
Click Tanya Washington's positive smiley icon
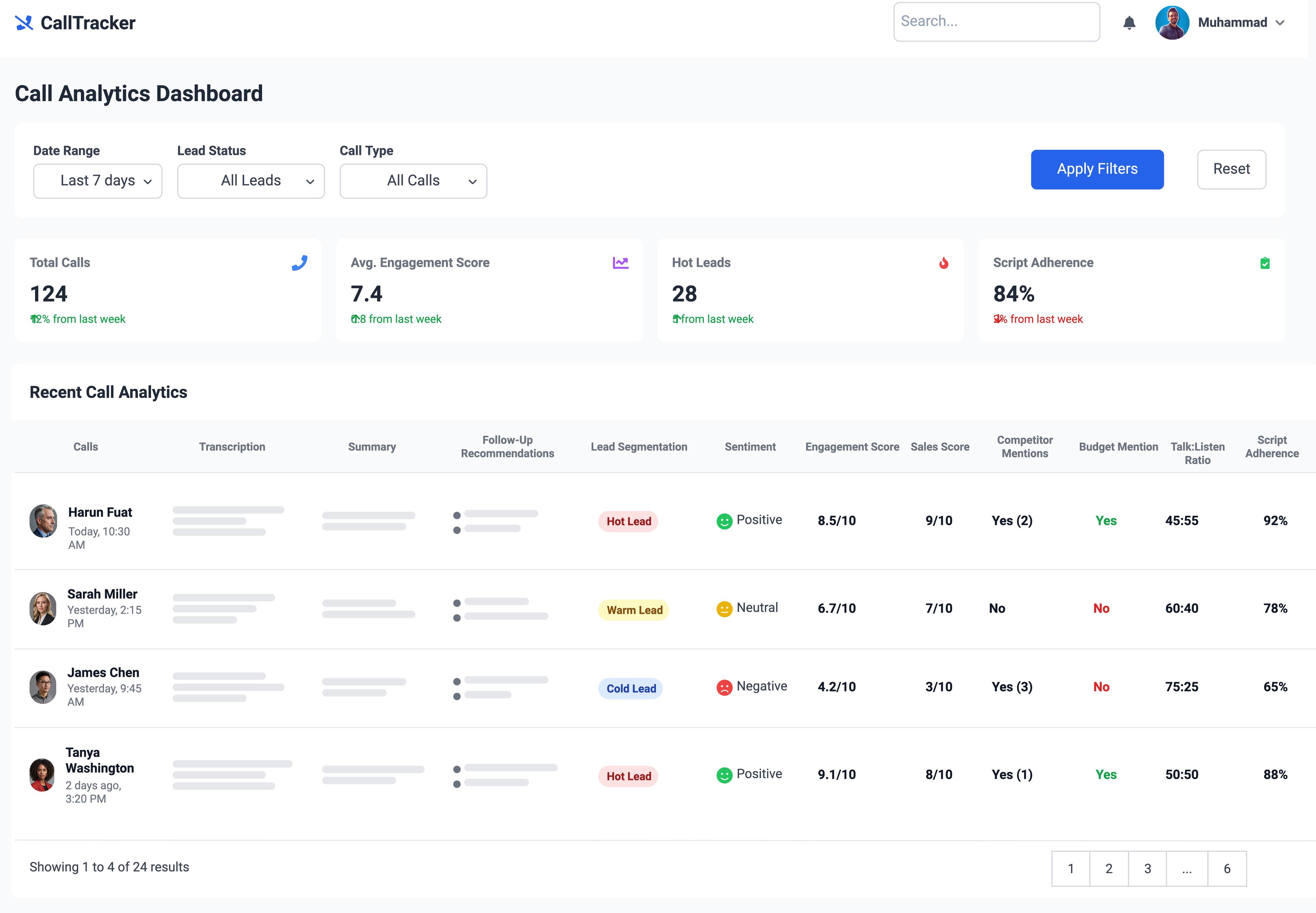(724, 775)
